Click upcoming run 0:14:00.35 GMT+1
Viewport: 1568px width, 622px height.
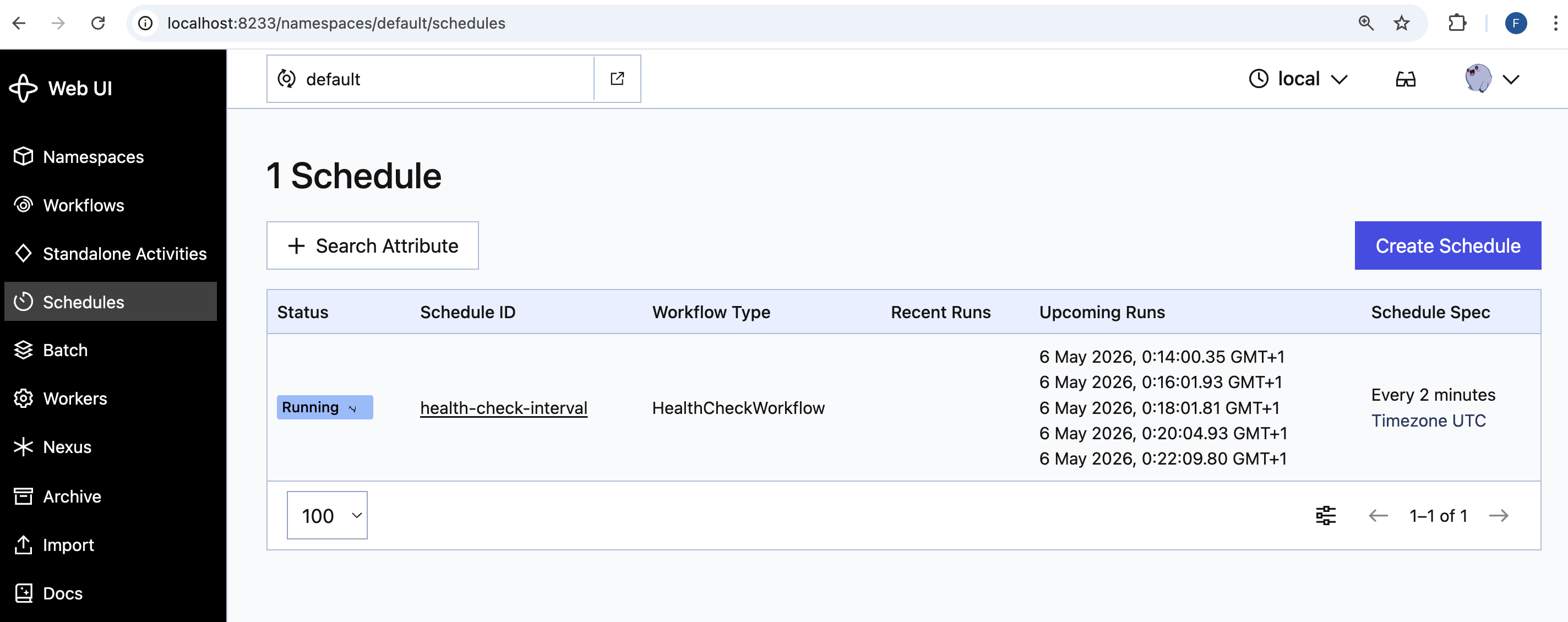tap(1161, 357)
